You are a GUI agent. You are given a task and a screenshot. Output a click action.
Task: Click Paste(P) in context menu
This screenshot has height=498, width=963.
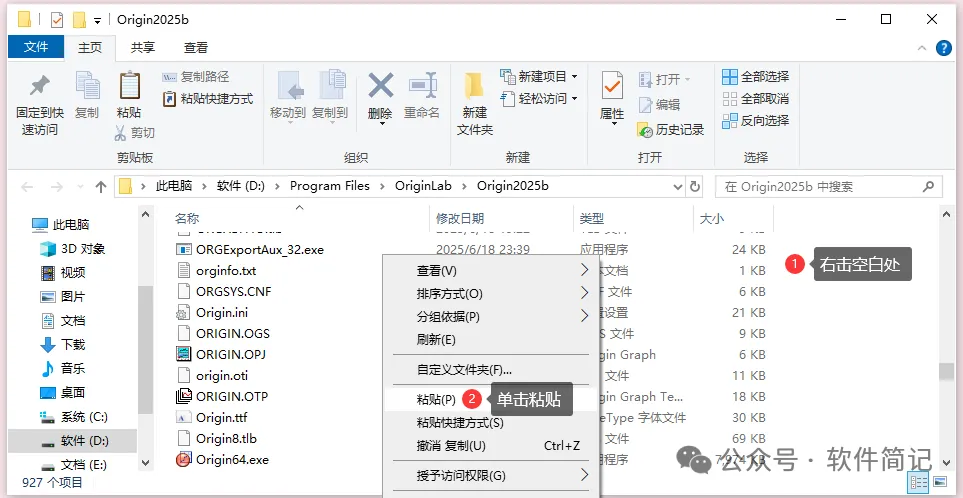pyautogui.click(x=436, y=400)
